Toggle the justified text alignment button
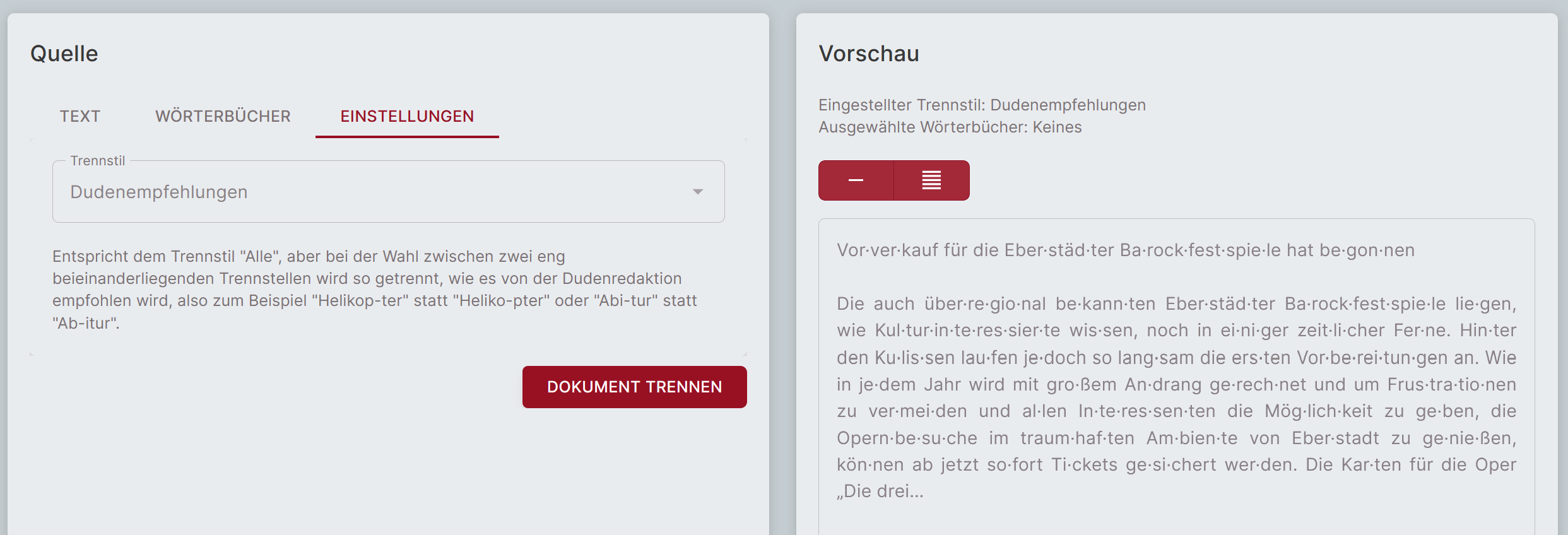The image size is (1568, 535). coord(932,180)
